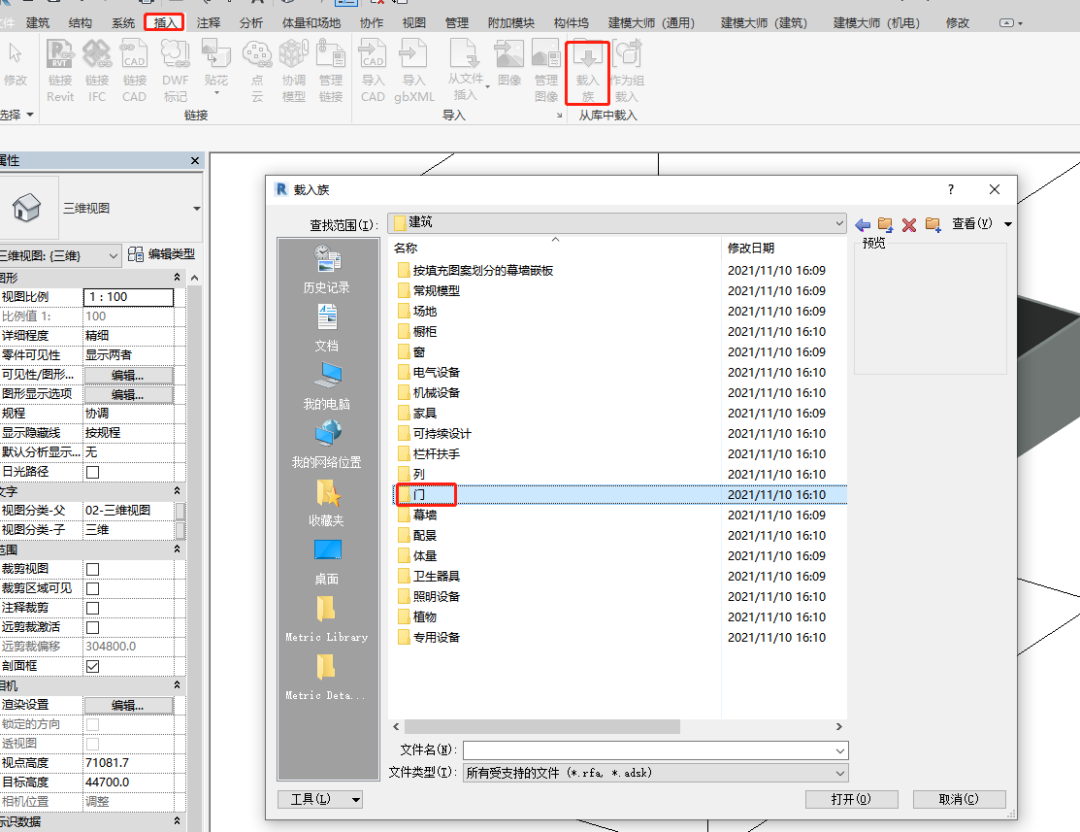Switch to the Annotate (注释) ribbon tab
Screen dimensions: 1080x832
tap(208, 23)
